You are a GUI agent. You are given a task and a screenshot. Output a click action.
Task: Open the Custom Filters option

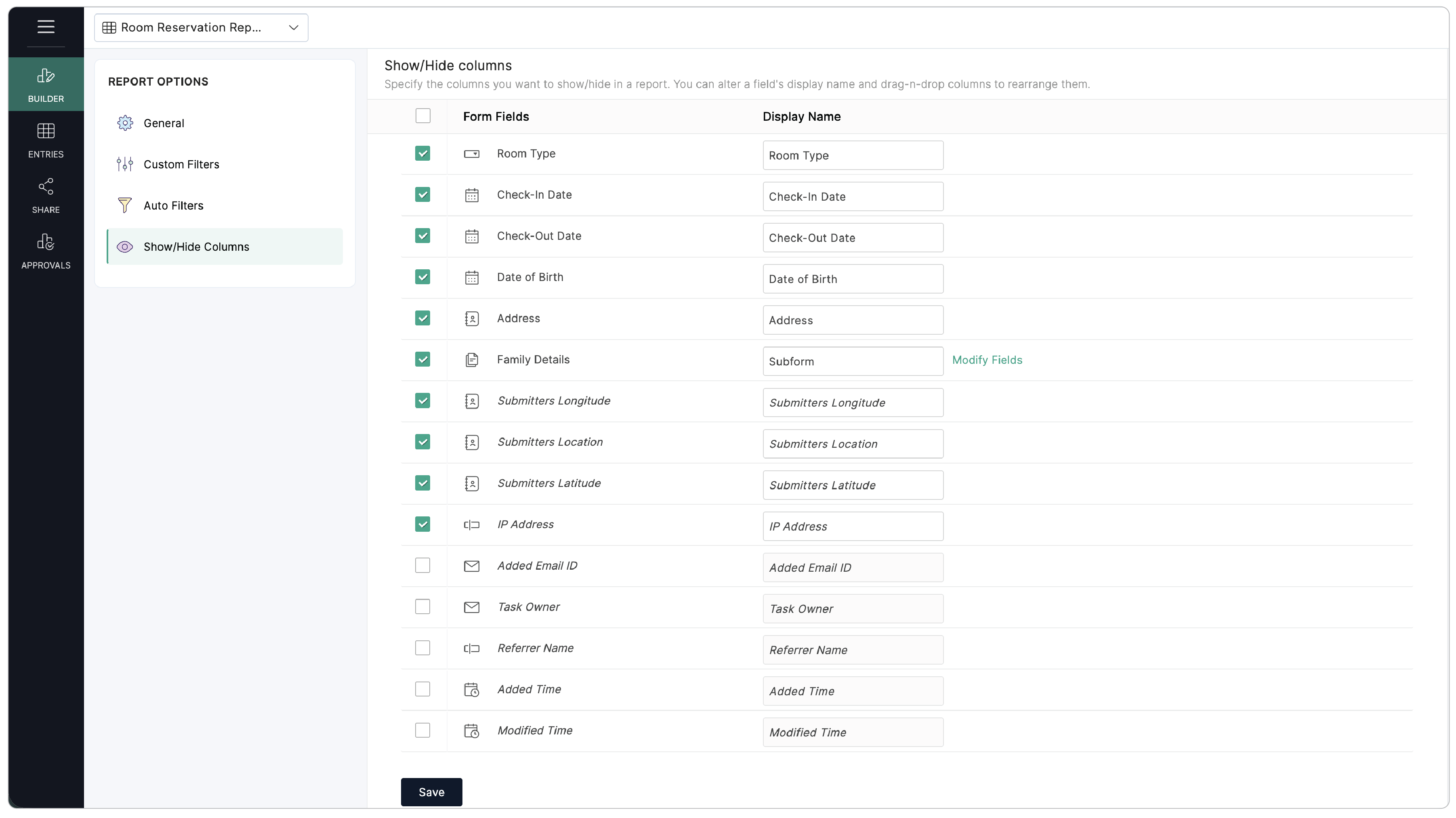point(181,164)
